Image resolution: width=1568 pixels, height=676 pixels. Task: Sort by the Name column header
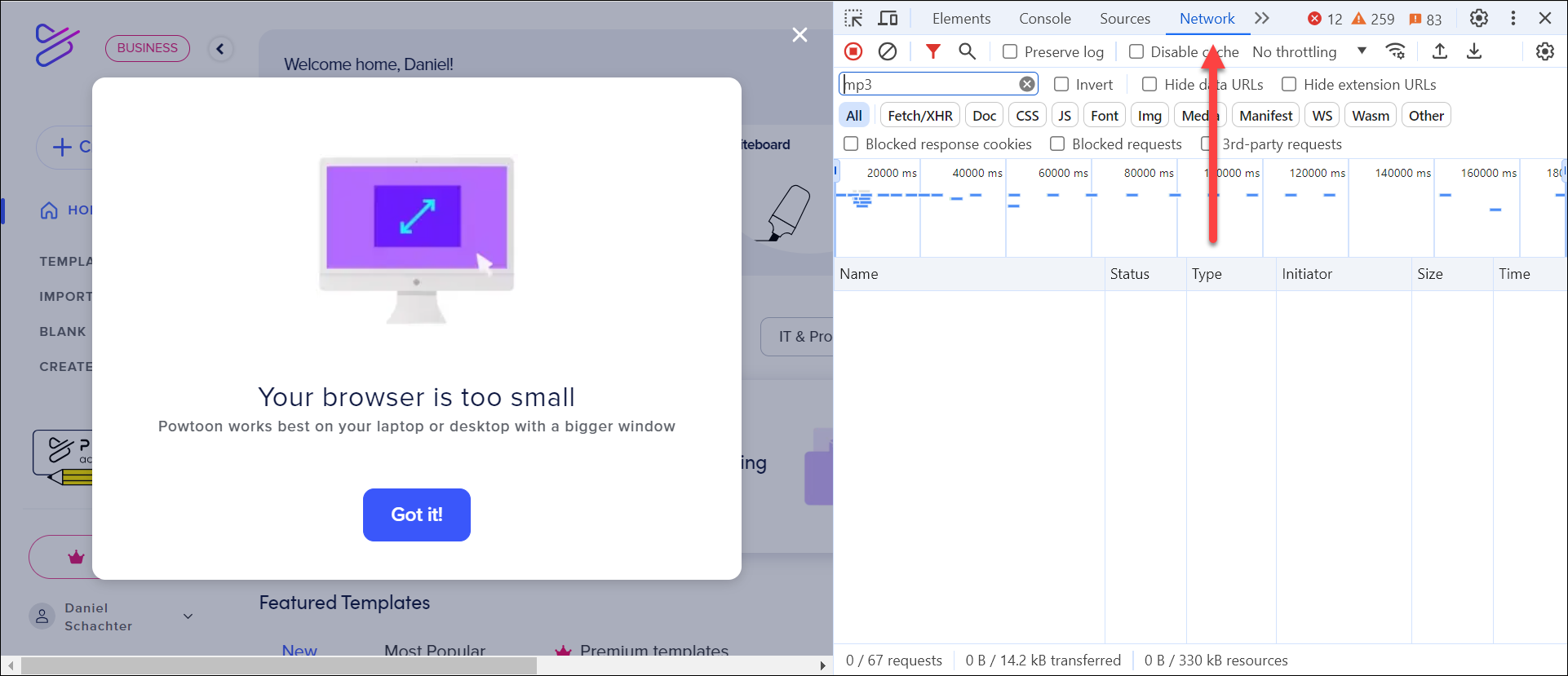[x=969, y=274]
